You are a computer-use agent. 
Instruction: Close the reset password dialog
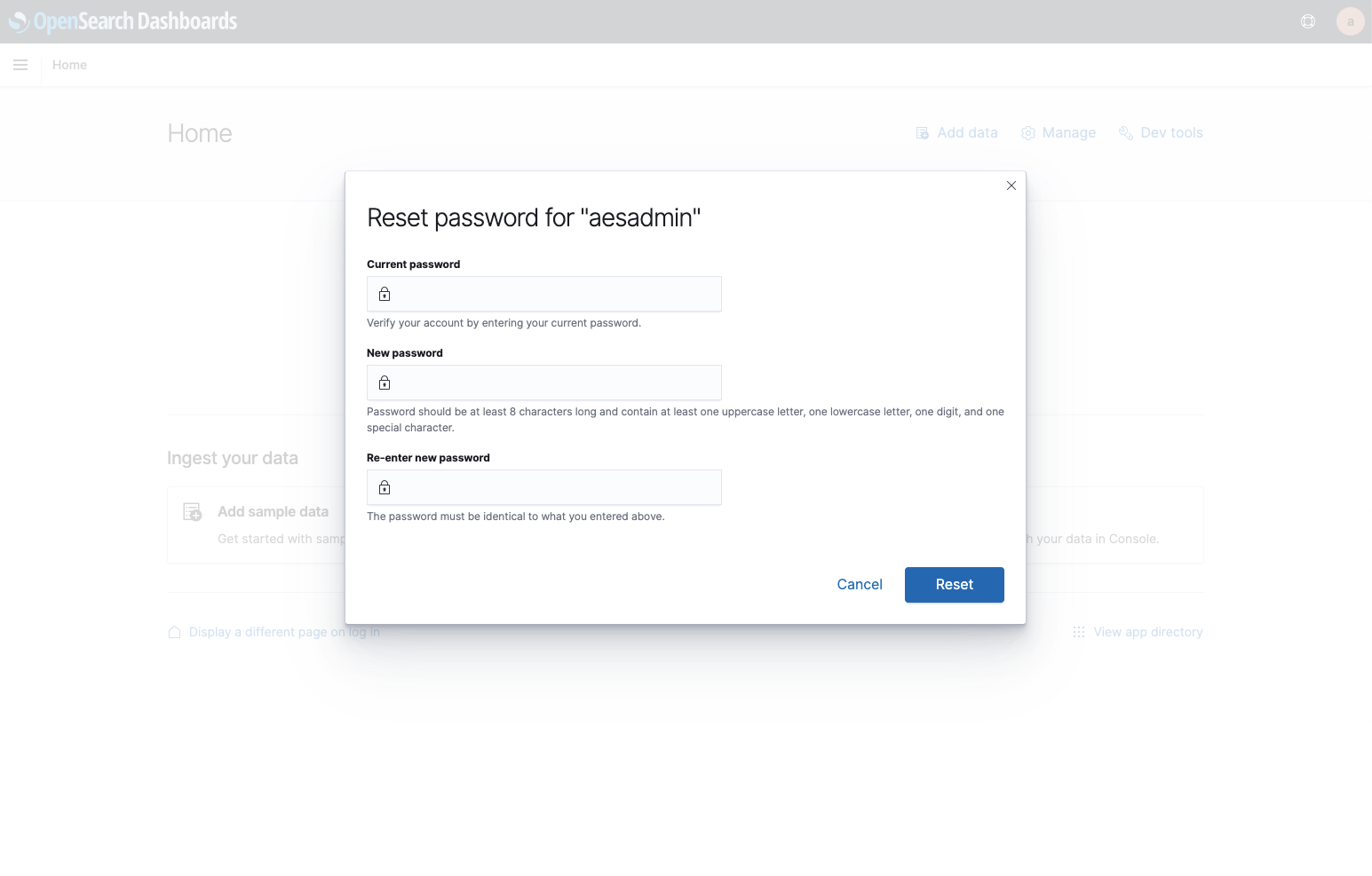click(1011, 185)
